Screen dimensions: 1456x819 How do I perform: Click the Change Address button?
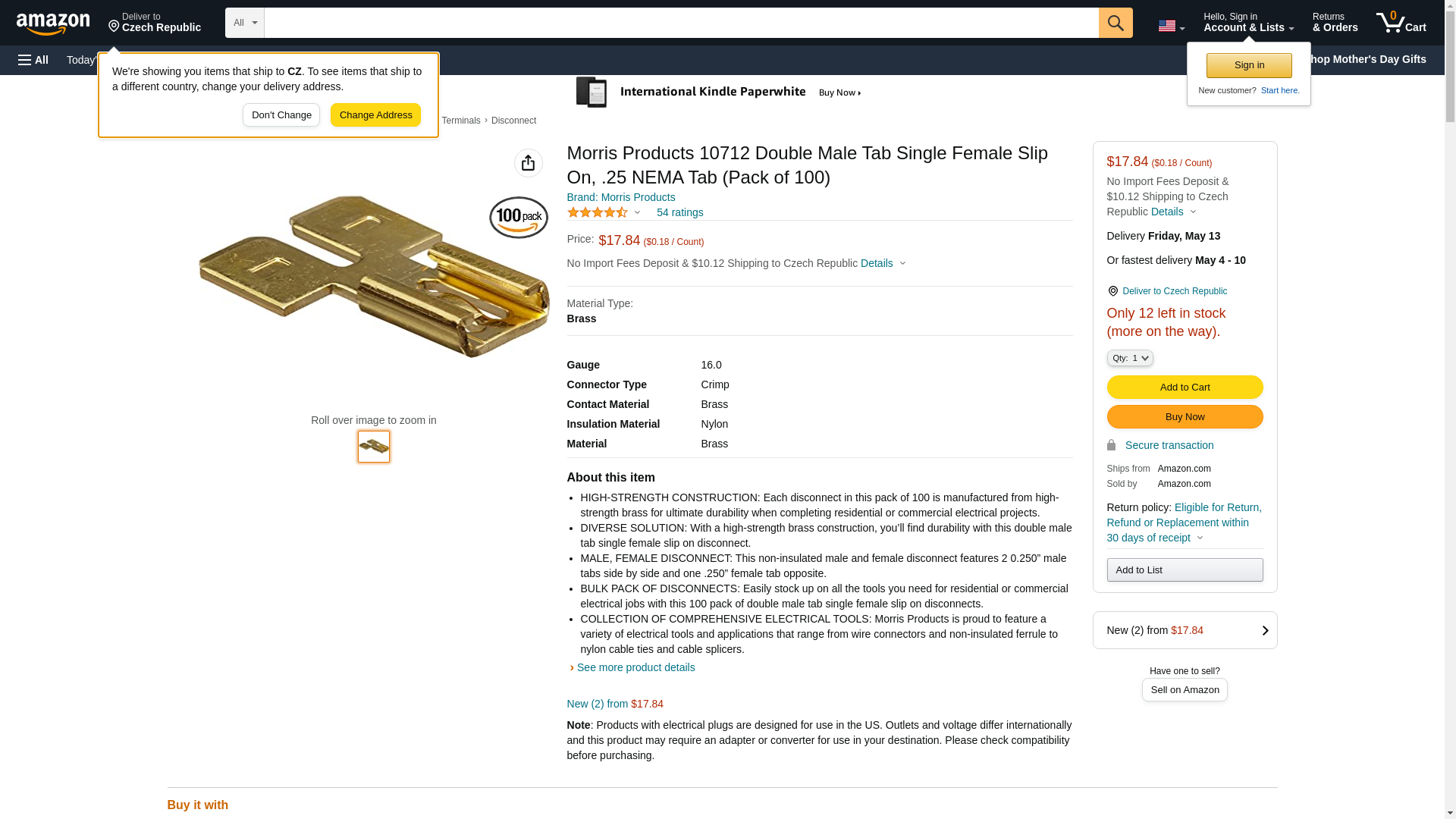tap(375, 115)
